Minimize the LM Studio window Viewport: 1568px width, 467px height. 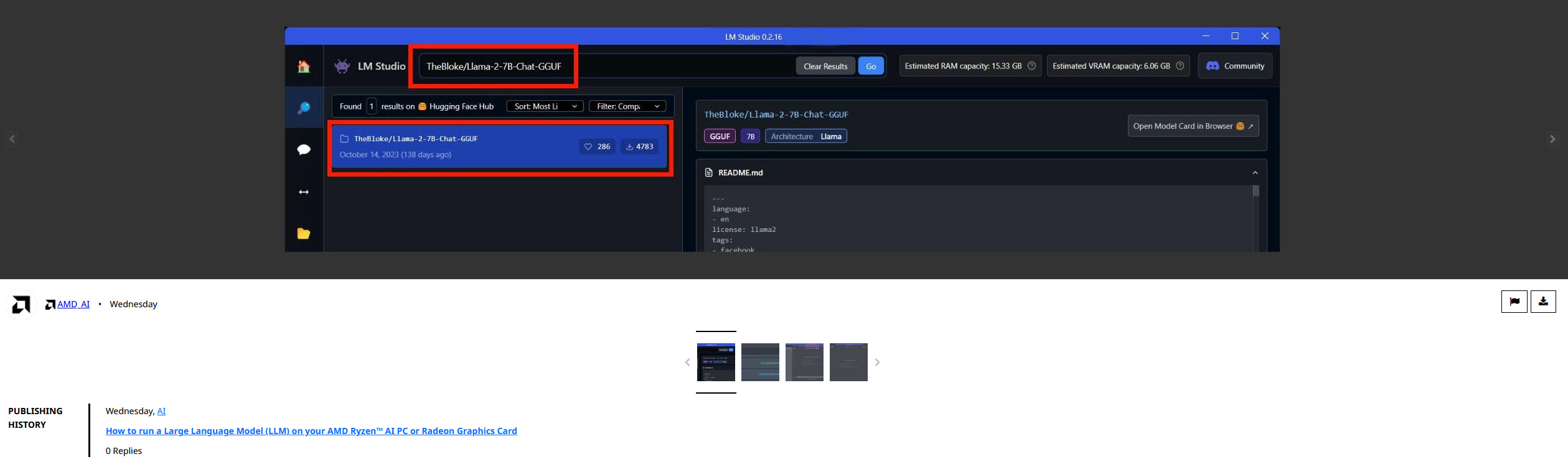(1206, 36)
